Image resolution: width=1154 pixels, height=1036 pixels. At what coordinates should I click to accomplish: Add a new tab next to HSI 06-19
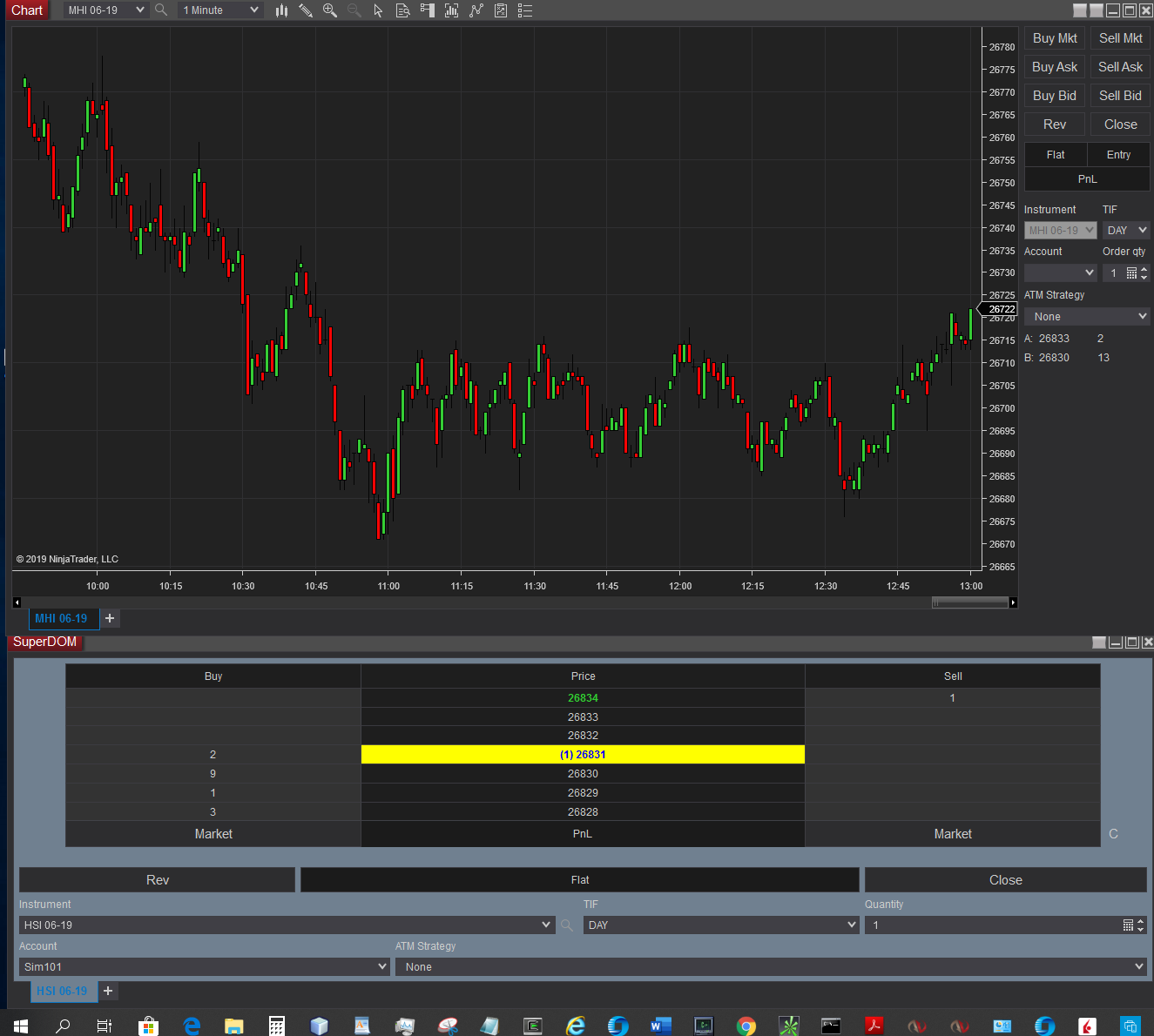[108, 992]
